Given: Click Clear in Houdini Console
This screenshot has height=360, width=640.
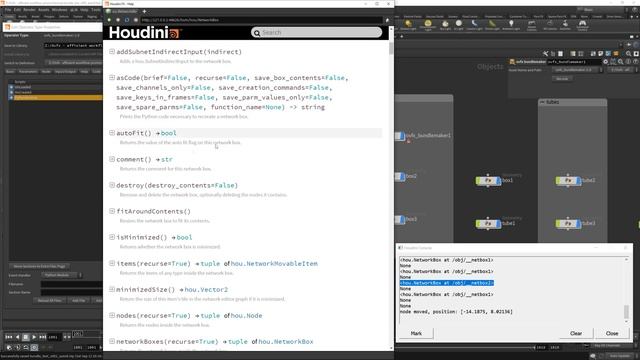Looking at the screenshot, I should click(576, 333).
